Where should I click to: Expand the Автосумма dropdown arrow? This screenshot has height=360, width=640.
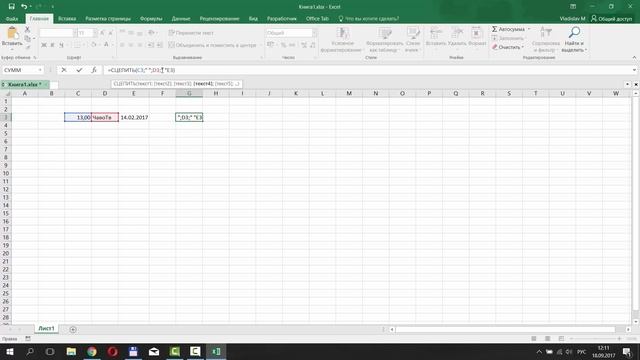(x=529, y=29)
